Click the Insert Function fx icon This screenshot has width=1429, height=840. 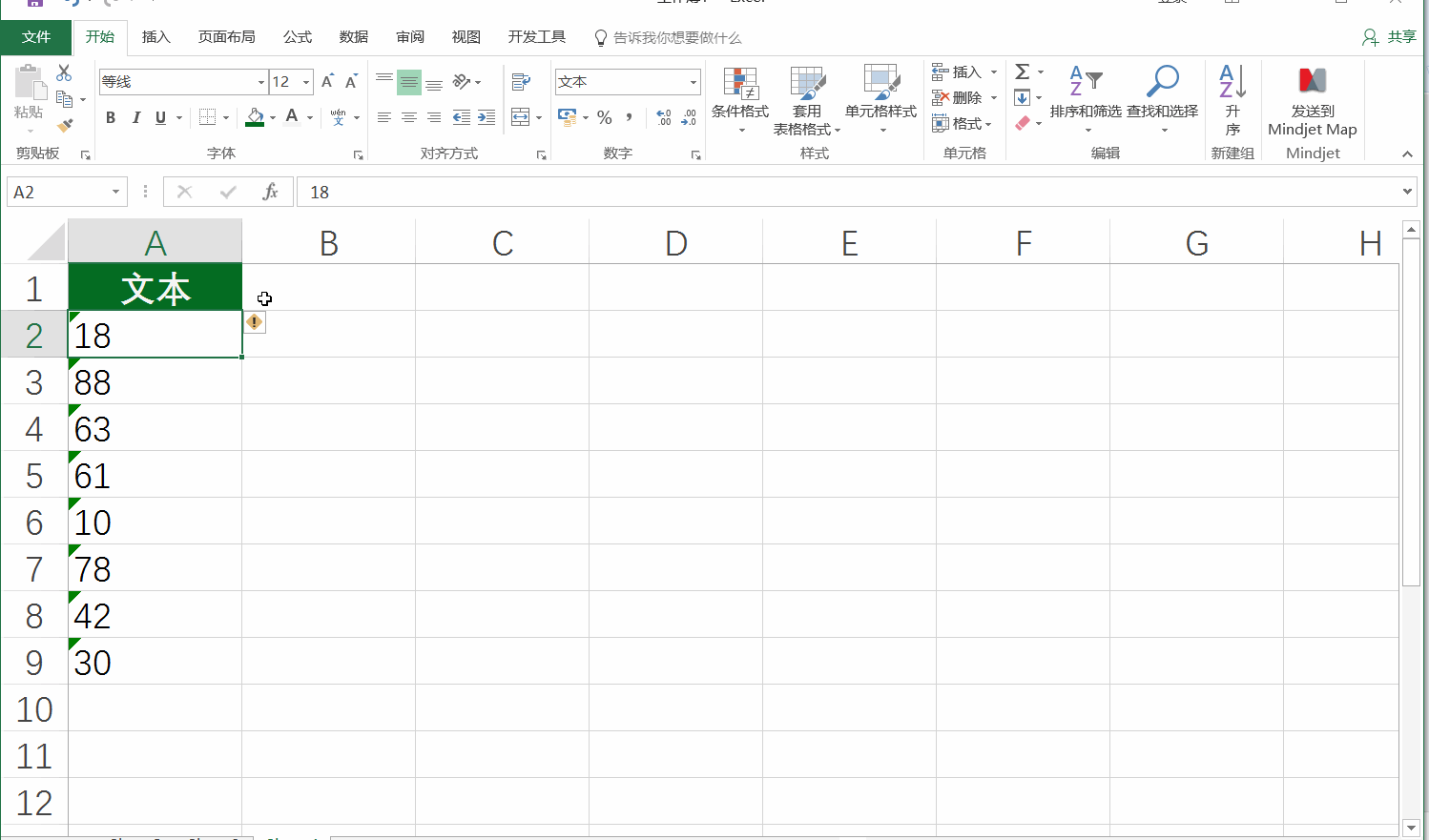pos(270,192)
